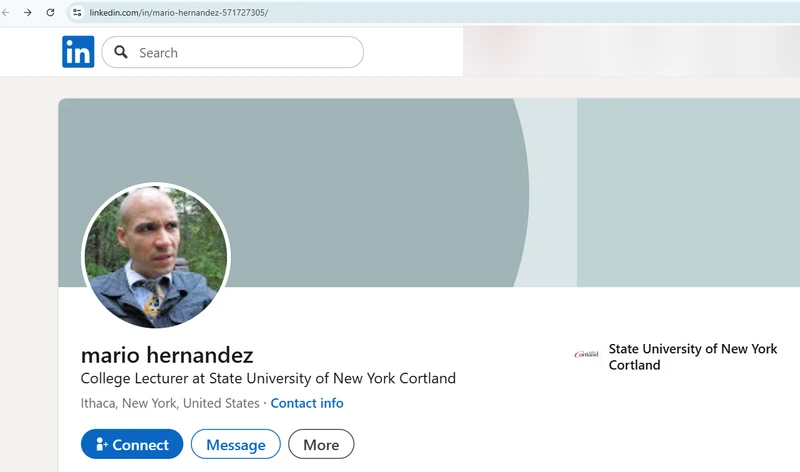Reload the page with refresh icon
This screenshot has height=472, width=800.
[50, 12]
